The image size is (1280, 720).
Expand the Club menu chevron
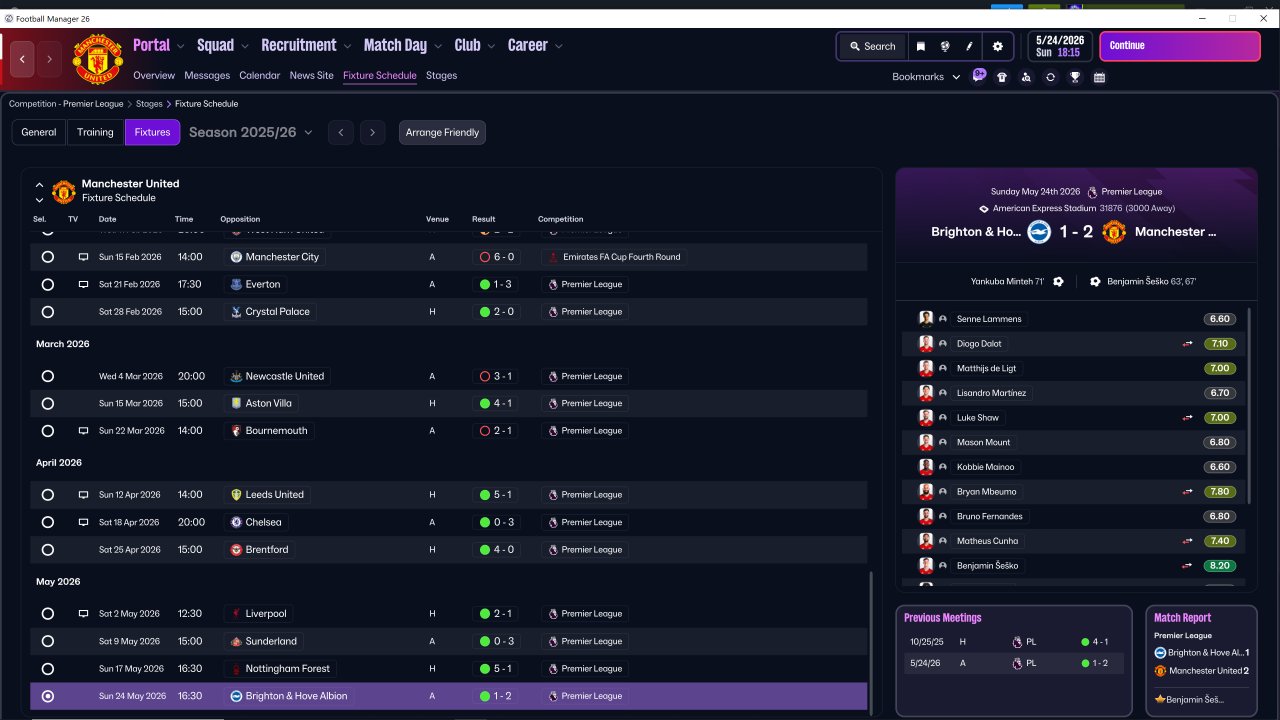point(491,46)
